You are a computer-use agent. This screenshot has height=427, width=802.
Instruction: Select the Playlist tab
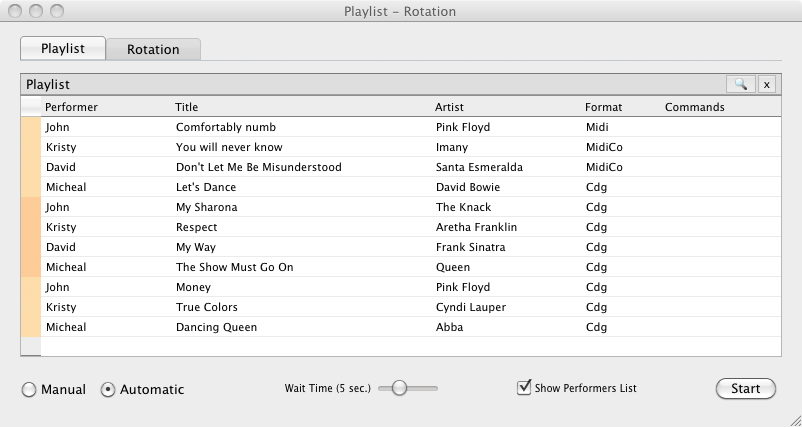pyautogui.click(x=63, y=49)
